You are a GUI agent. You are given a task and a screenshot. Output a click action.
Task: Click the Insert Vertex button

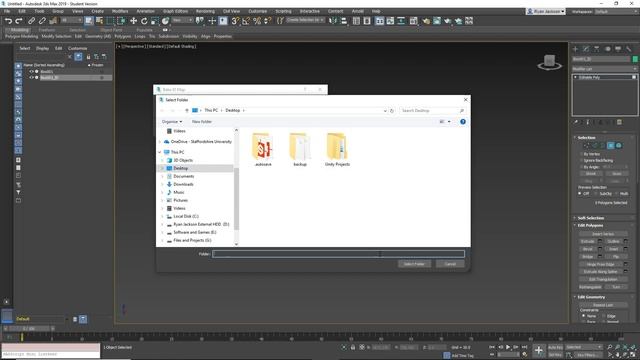603,234
